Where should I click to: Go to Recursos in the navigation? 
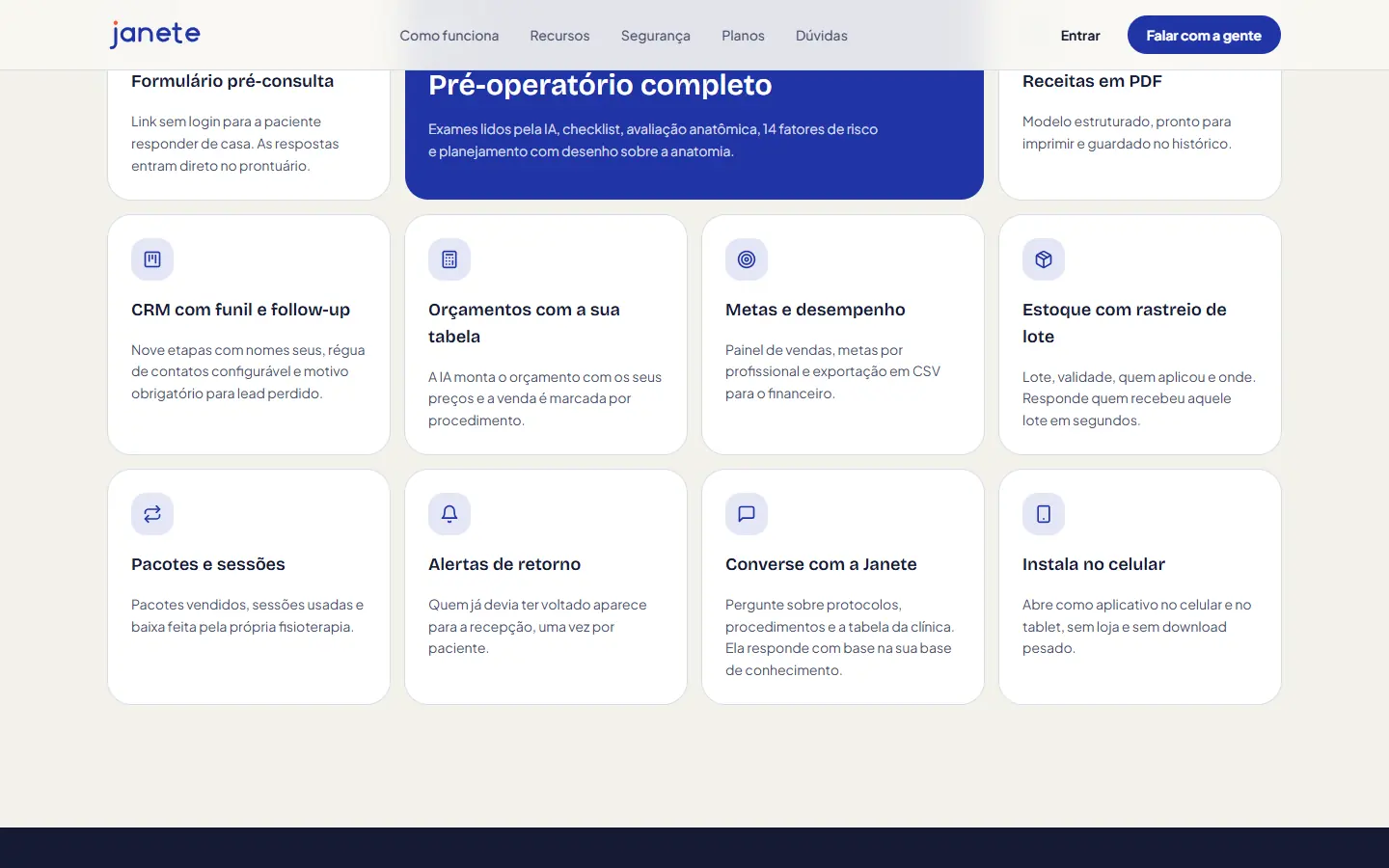pos(559,36)
